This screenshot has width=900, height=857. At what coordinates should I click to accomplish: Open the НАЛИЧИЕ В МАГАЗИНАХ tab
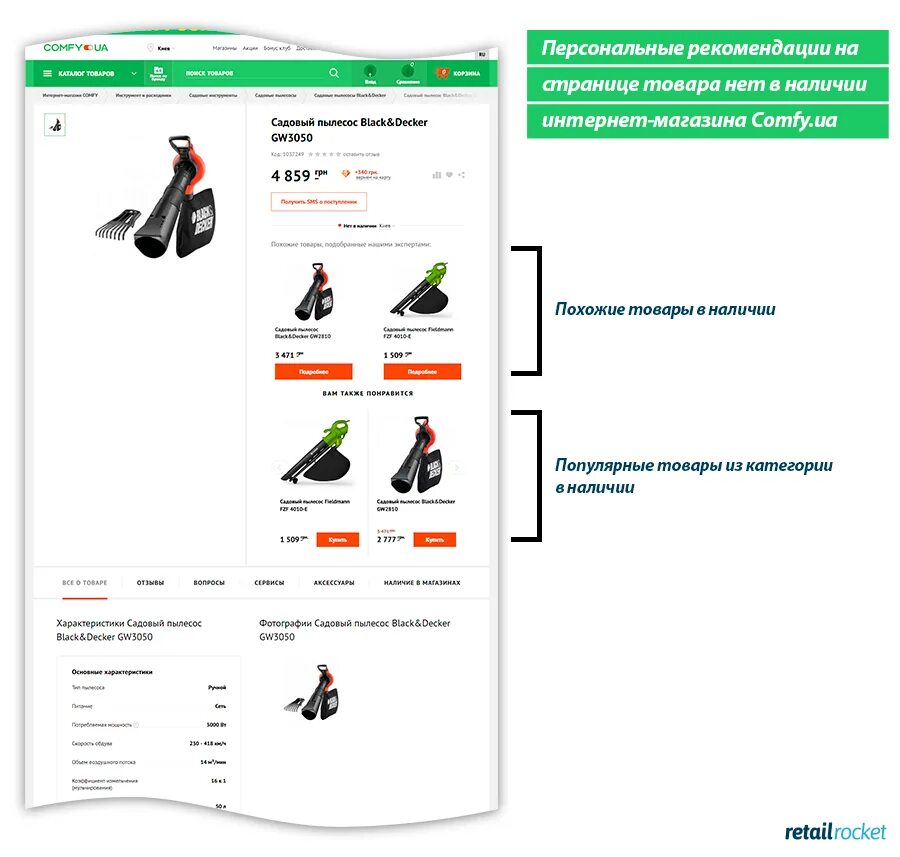click(422, 583)
